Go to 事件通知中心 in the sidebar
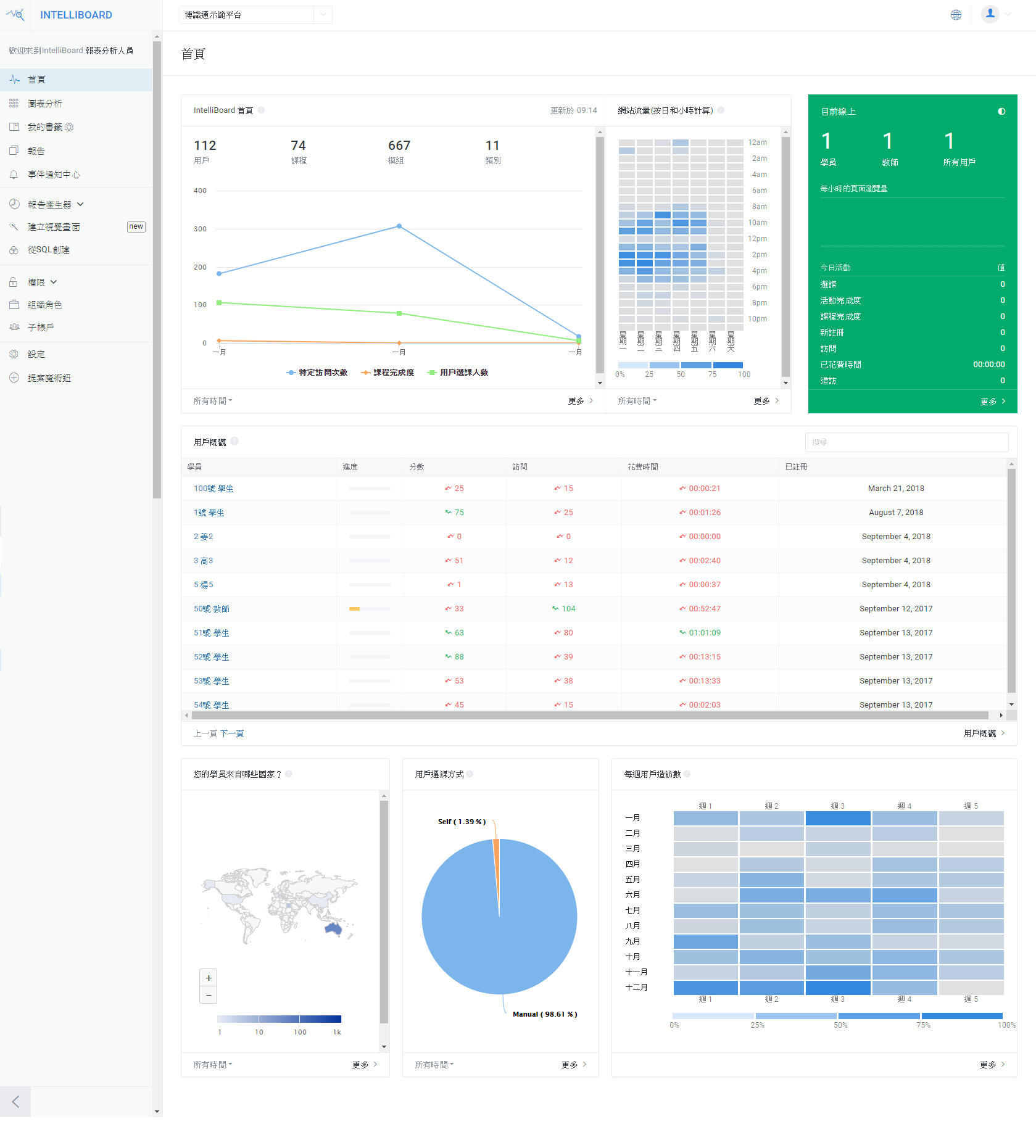This screenshot has width=1036, height=1148. [54, 175]
